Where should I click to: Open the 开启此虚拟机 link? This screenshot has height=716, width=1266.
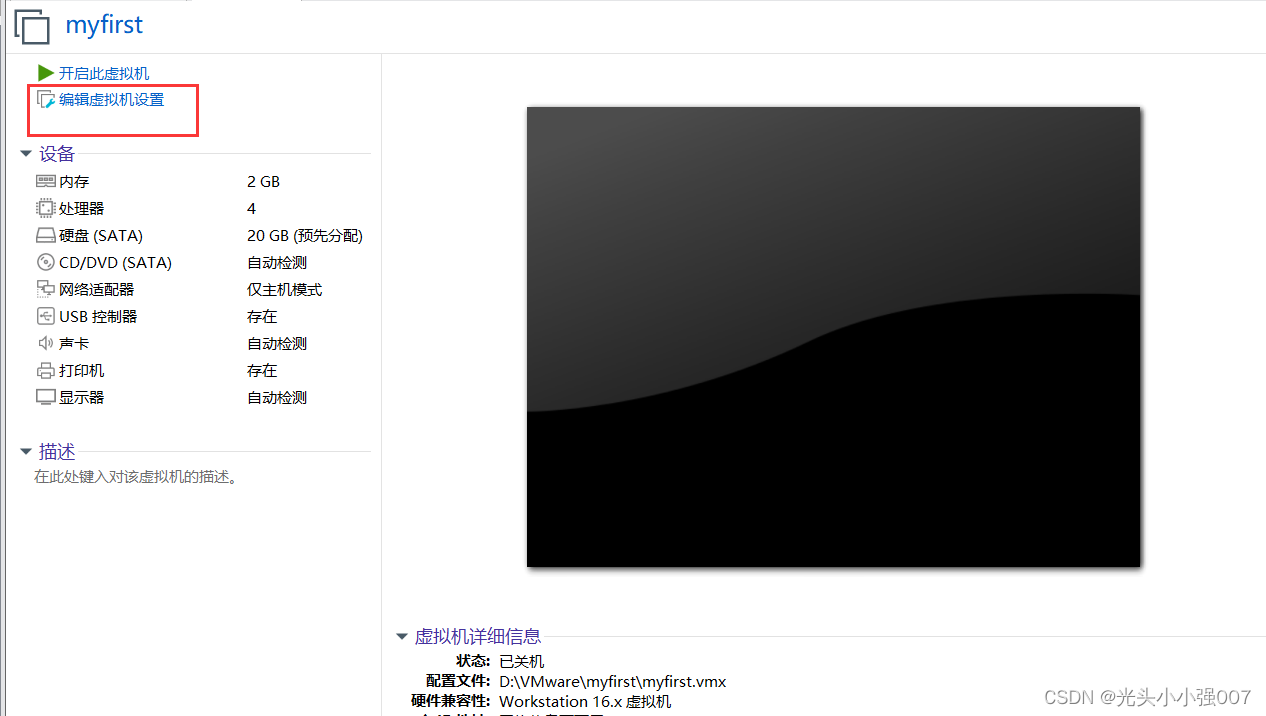104,73
